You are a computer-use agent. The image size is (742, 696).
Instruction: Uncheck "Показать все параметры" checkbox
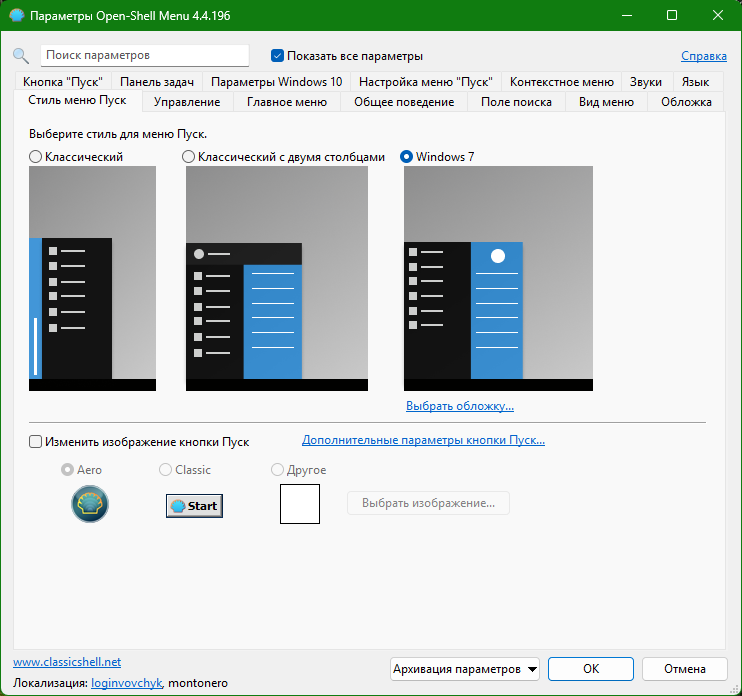[x=278, y=56]
